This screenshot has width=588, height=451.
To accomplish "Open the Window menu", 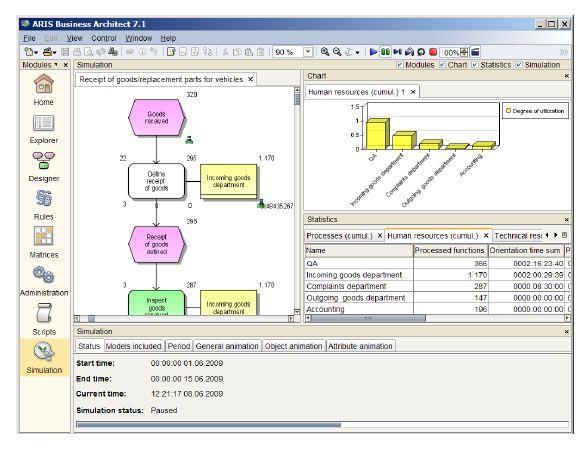I will click(x=138, y=38).
